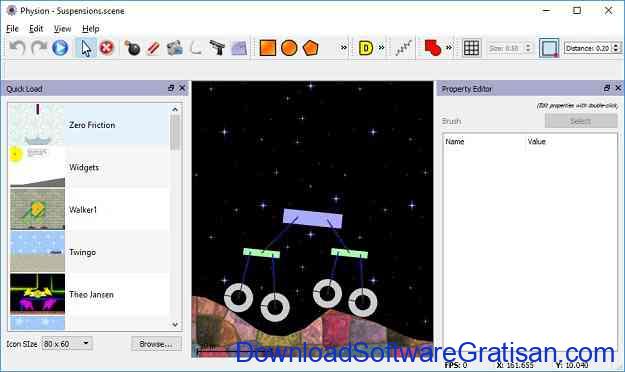Select the orange rectangle shape tool
625x372 pixels.
[268, 48]
